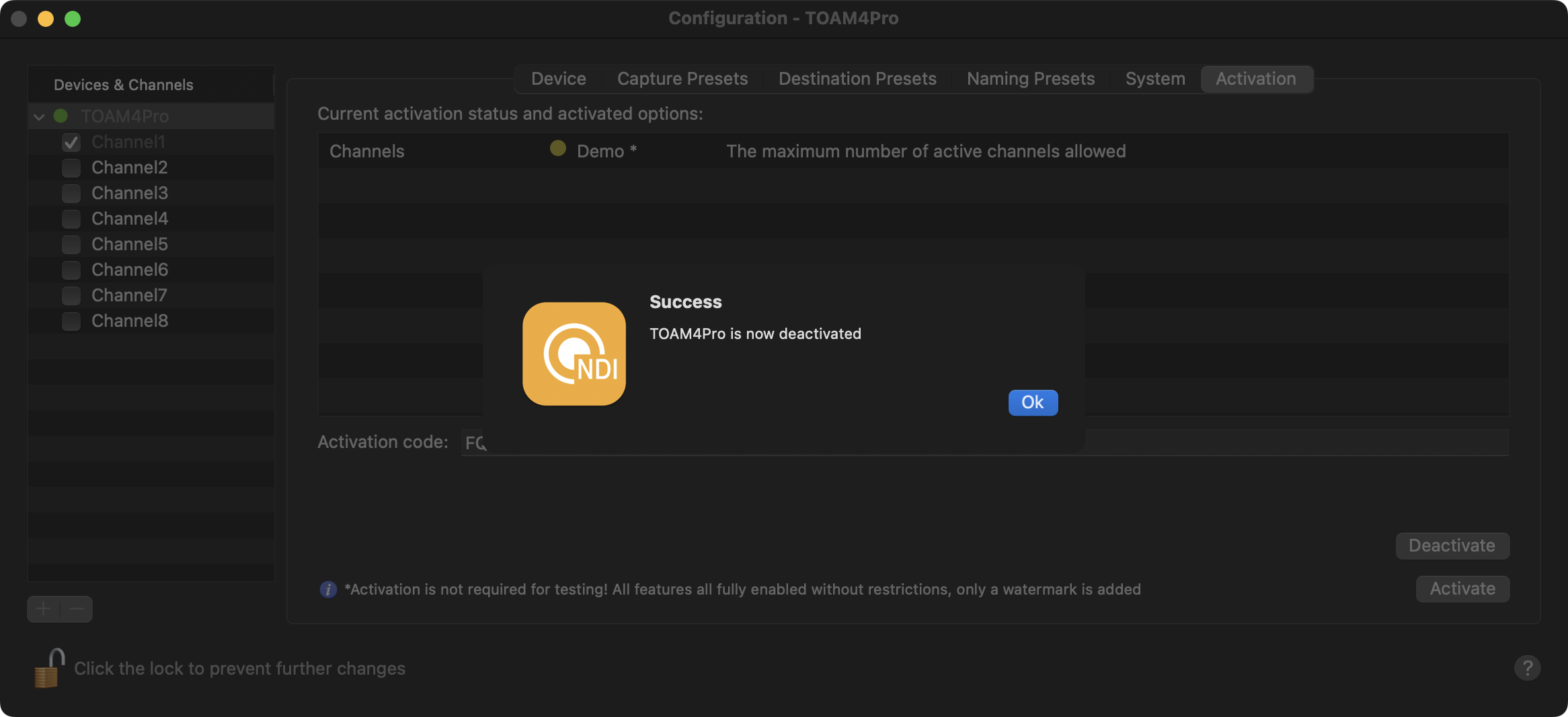Click the minus button to remove device
The image size is (1568, 717).
click(77, 609)
